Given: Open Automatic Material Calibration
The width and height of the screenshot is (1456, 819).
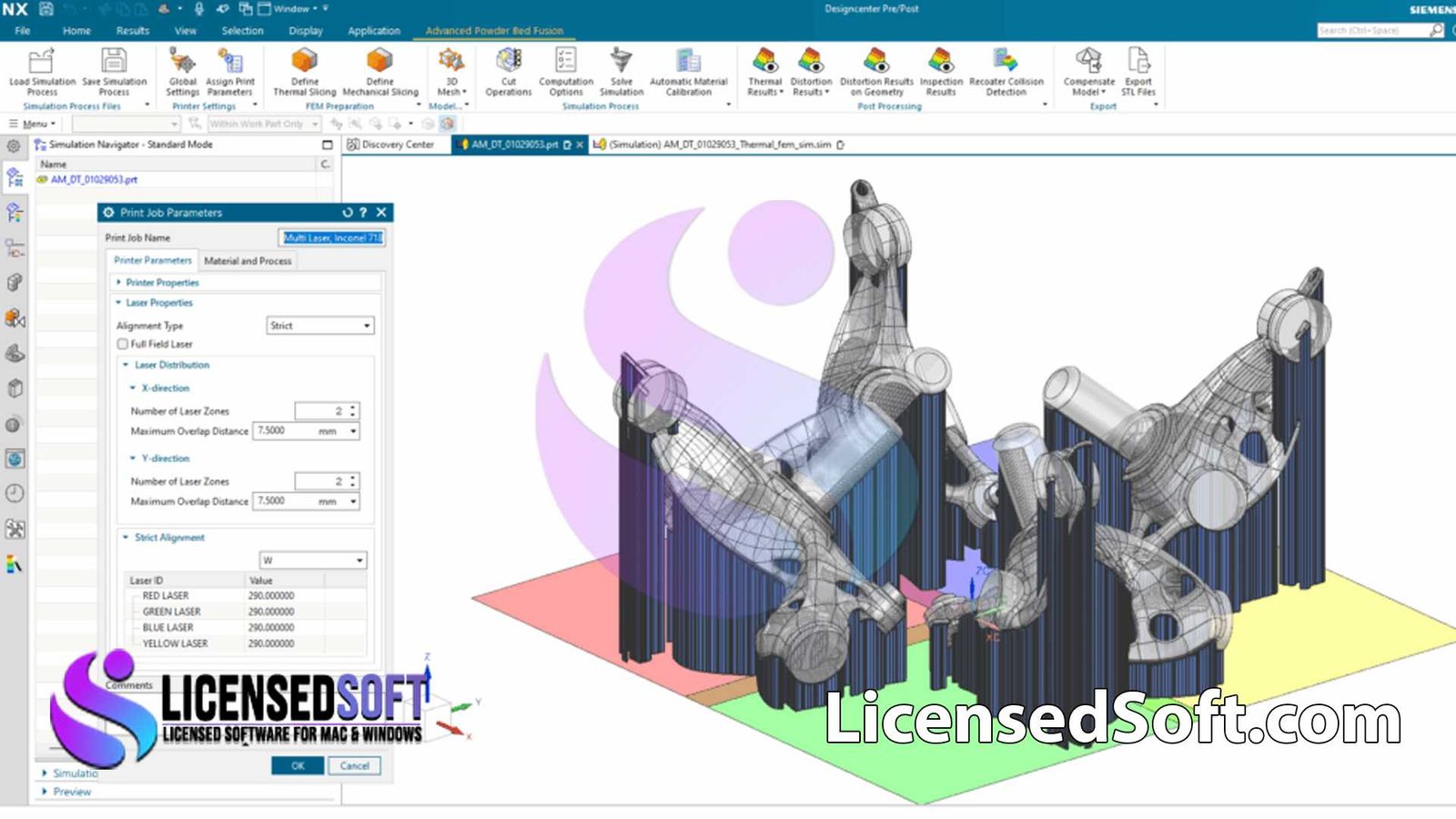Looking at the screenshot, I should click(x=688, y=73).
